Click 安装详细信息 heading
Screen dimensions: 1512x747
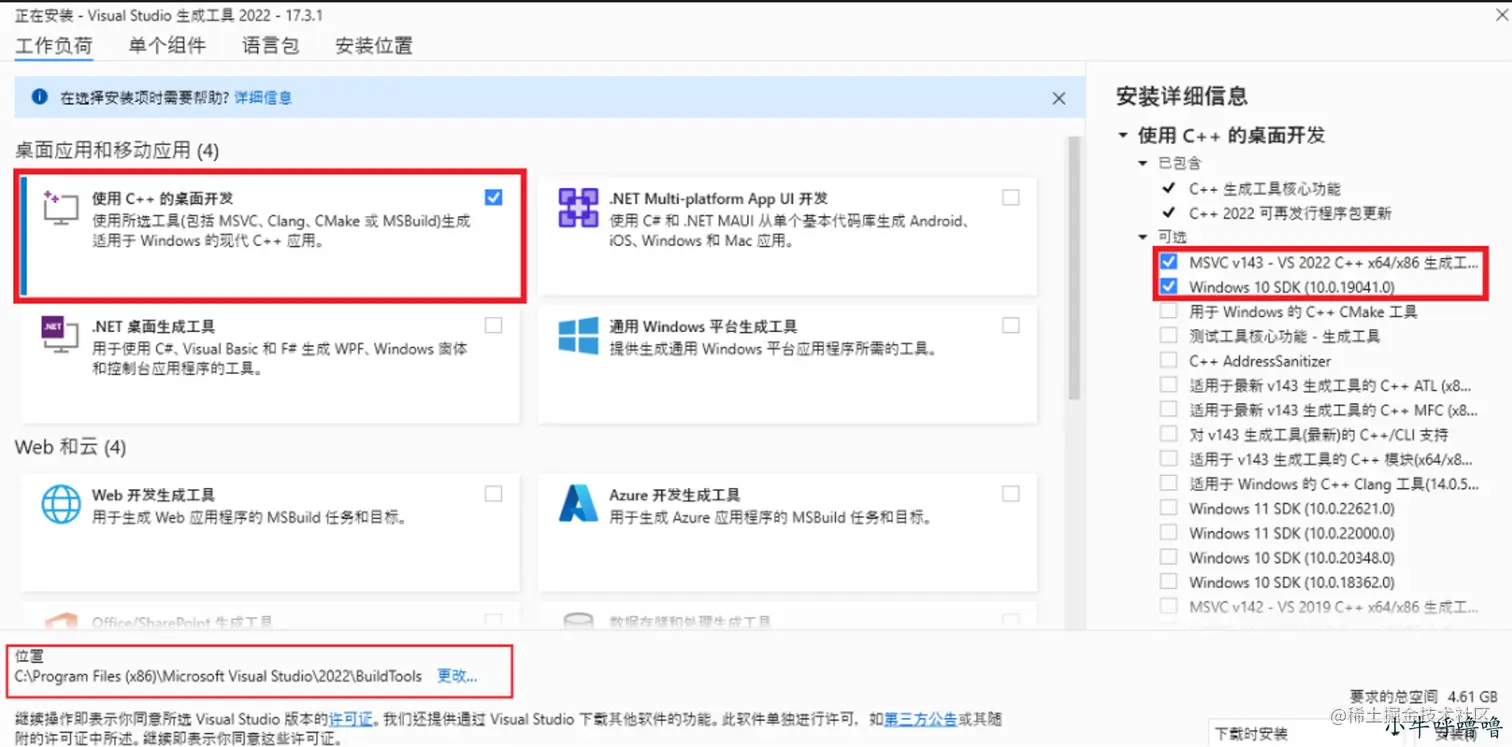pos(1181,96)
